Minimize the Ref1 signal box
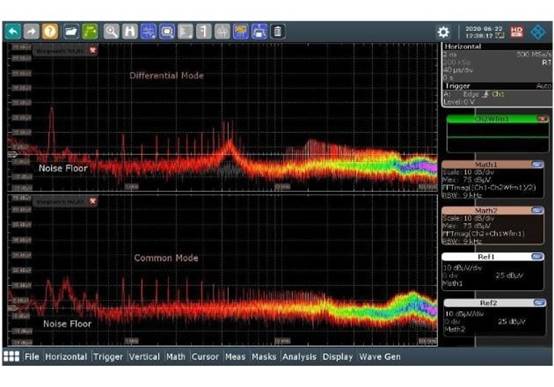 click(x=537, y=257)
